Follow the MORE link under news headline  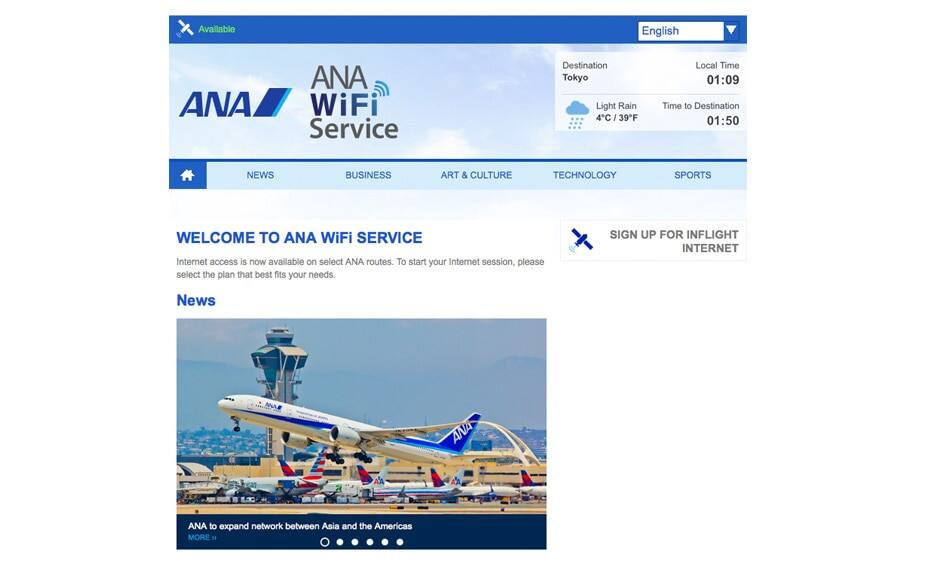tap(202, 538)
